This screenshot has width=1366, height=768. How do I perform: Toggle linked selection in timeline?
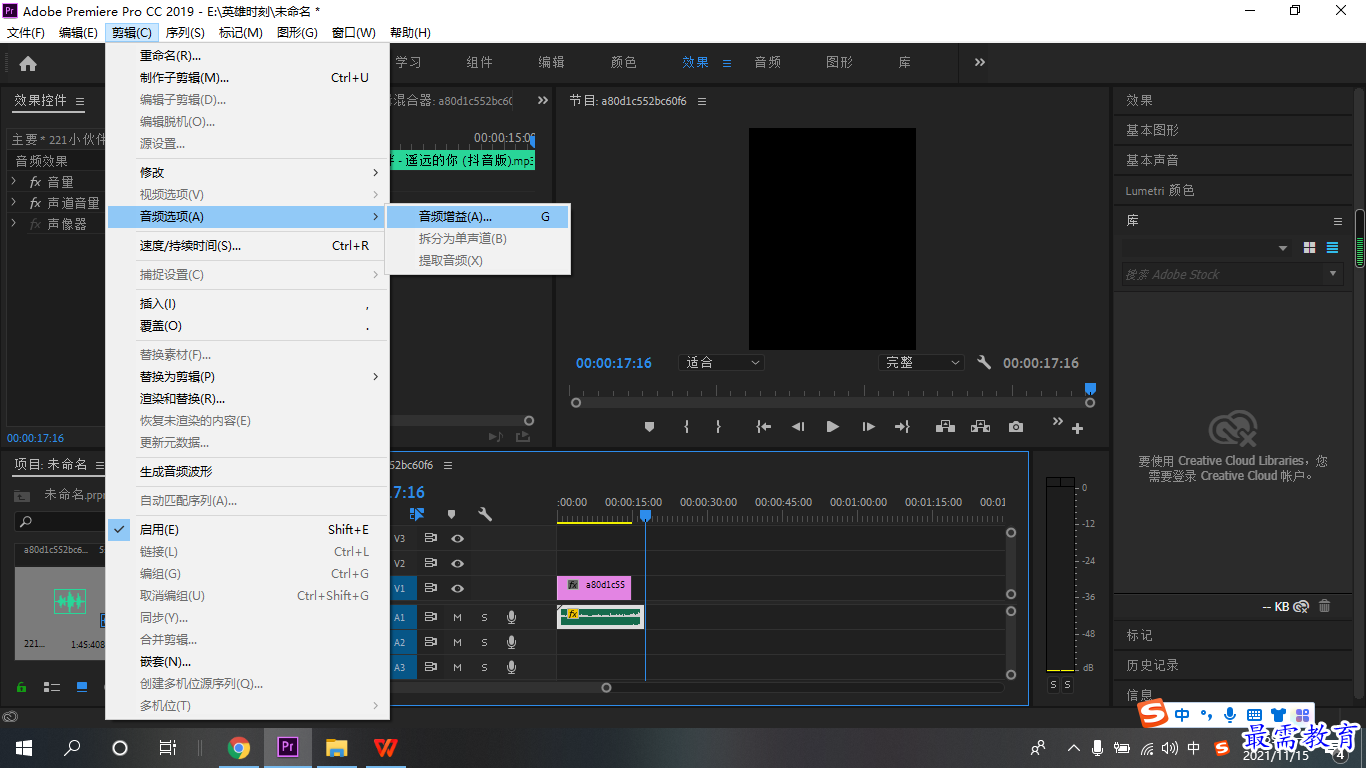(x=417, y=514)
